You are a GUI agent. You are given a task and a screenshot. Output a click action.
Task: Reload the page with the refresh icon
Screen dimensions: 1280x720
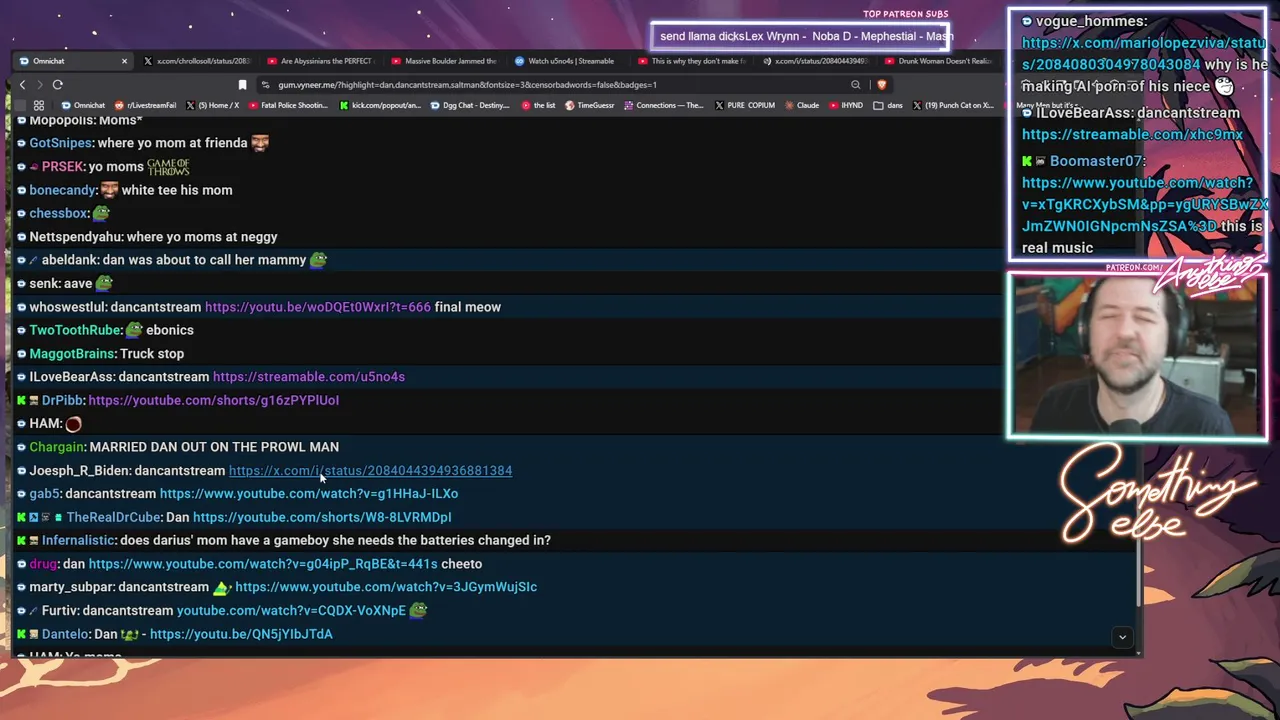pos(58,85)
